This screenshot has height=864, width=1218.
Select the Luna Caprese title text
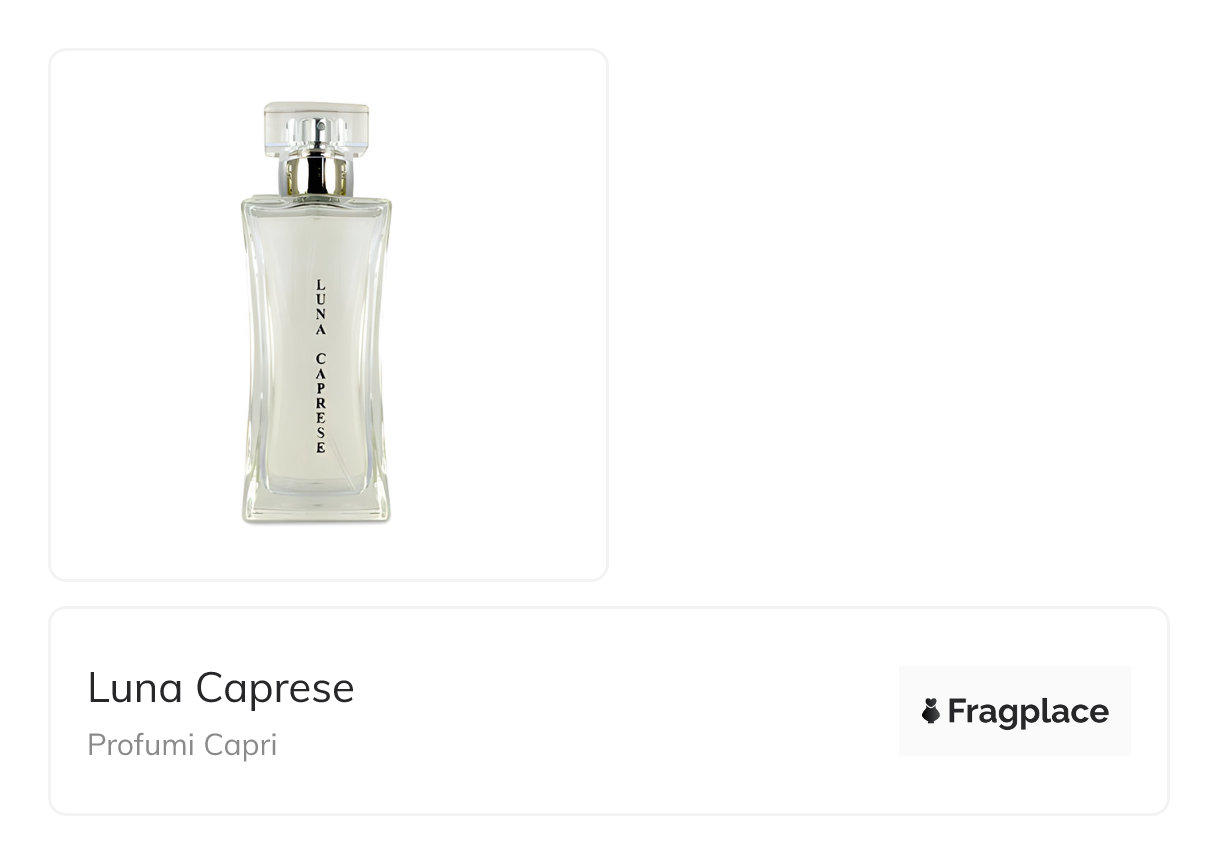tap(221, 688)
